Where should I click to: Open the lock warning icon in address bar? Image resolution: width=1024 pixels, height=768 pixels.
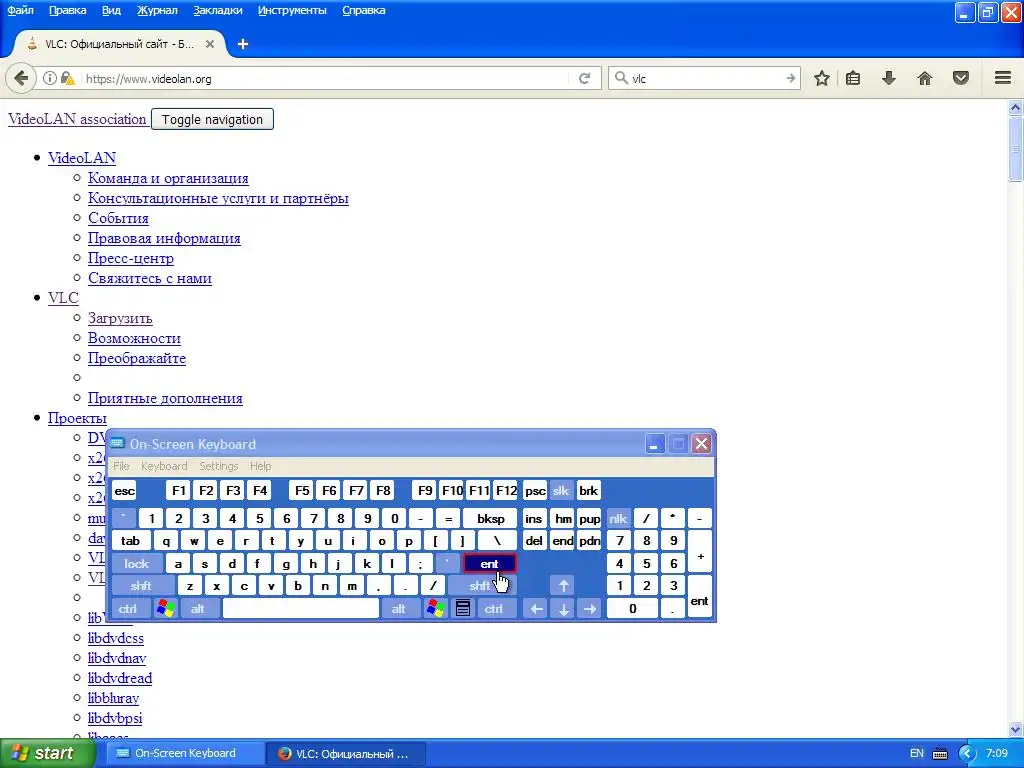click(67, 78)
